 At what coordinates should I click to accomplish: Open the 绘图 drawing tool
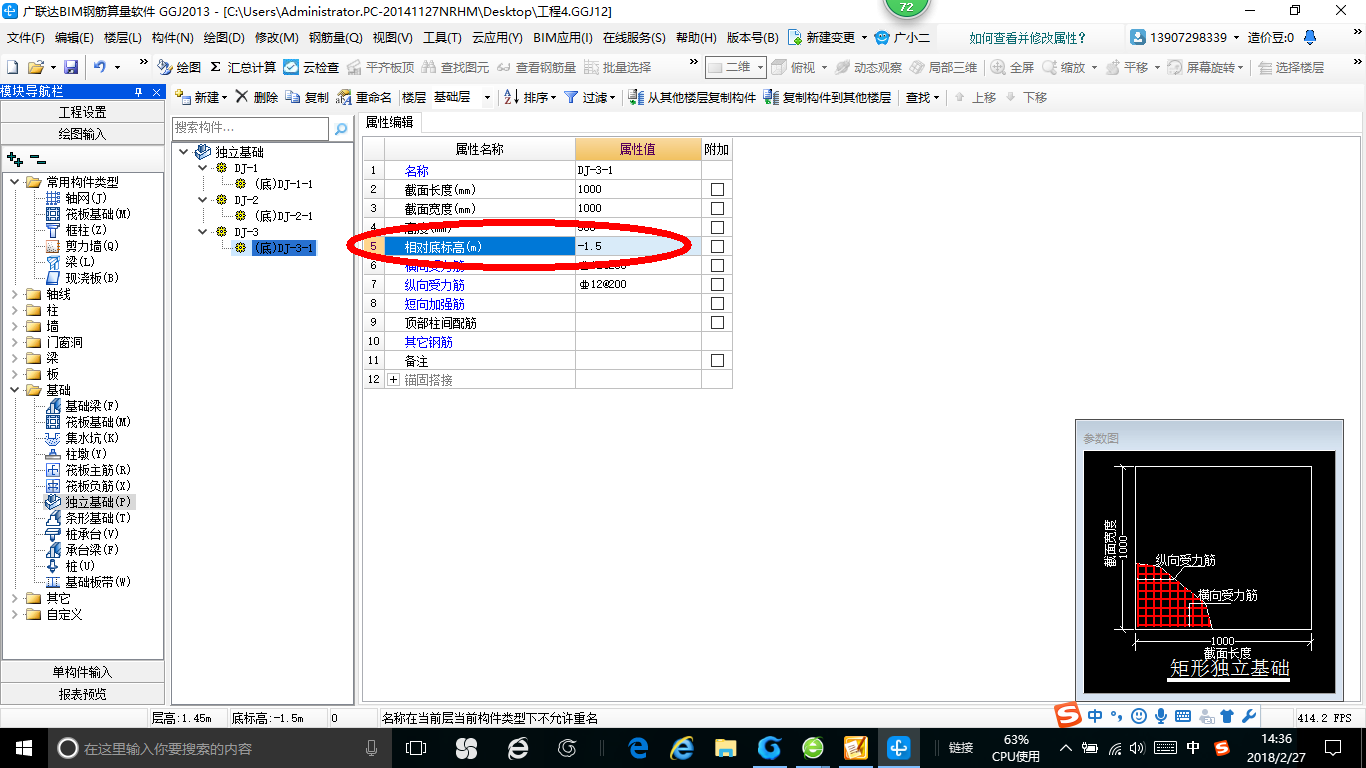[x=179, y=67]
